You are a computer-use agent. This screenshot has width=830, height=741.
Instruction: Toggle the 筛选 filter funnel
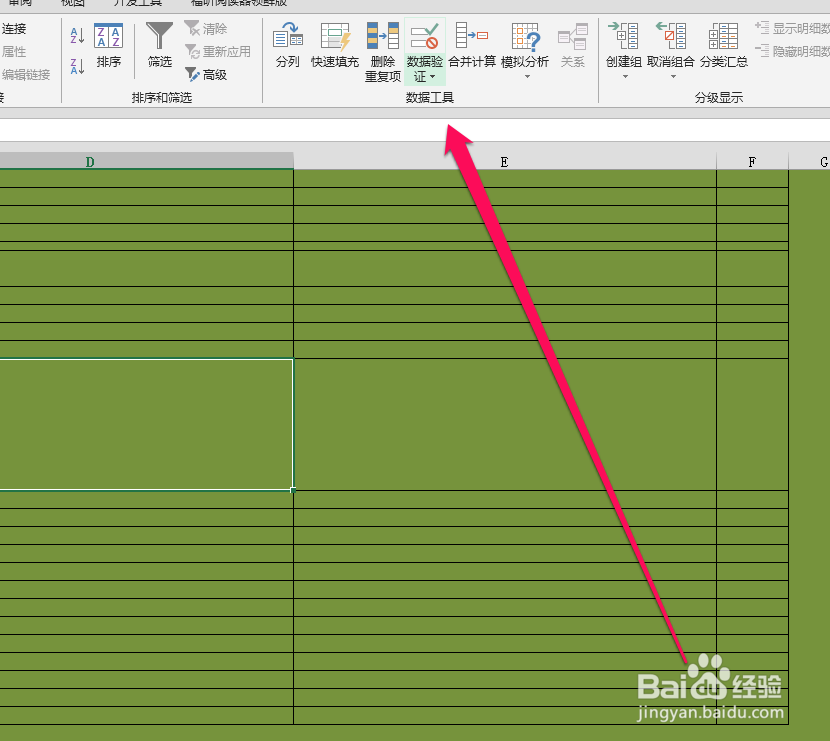[159, 46]
